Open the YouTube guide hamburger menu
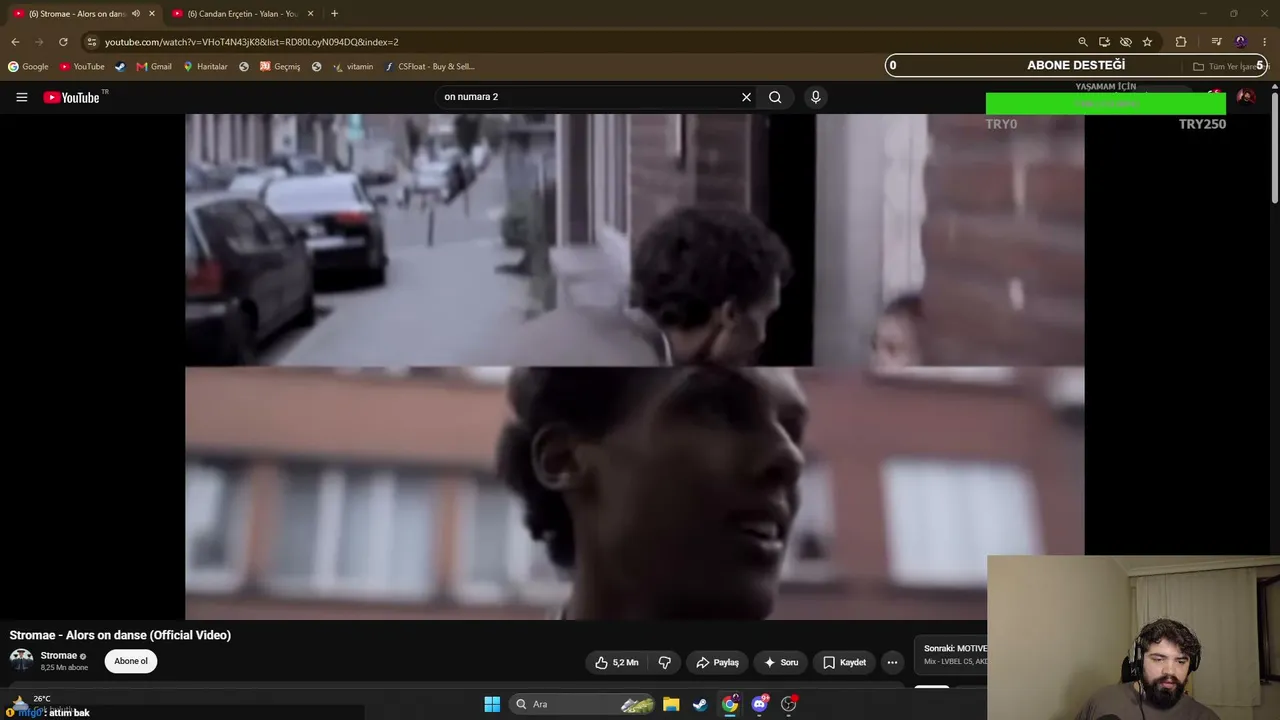 click(21, 97)
